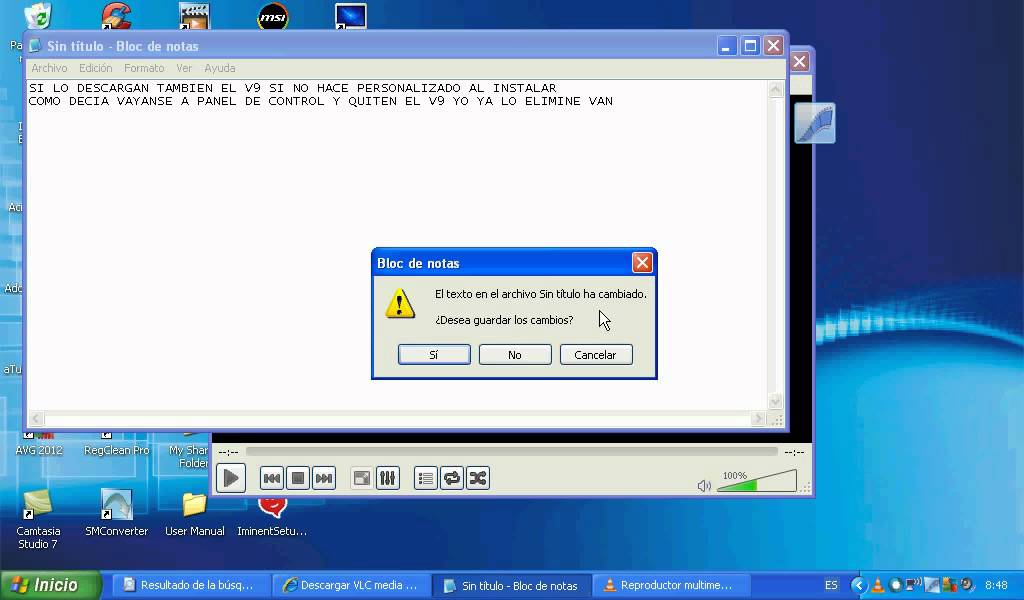Click the MSI desktop icon
The width and height of the screenshot is (1024, 600).
272,17
